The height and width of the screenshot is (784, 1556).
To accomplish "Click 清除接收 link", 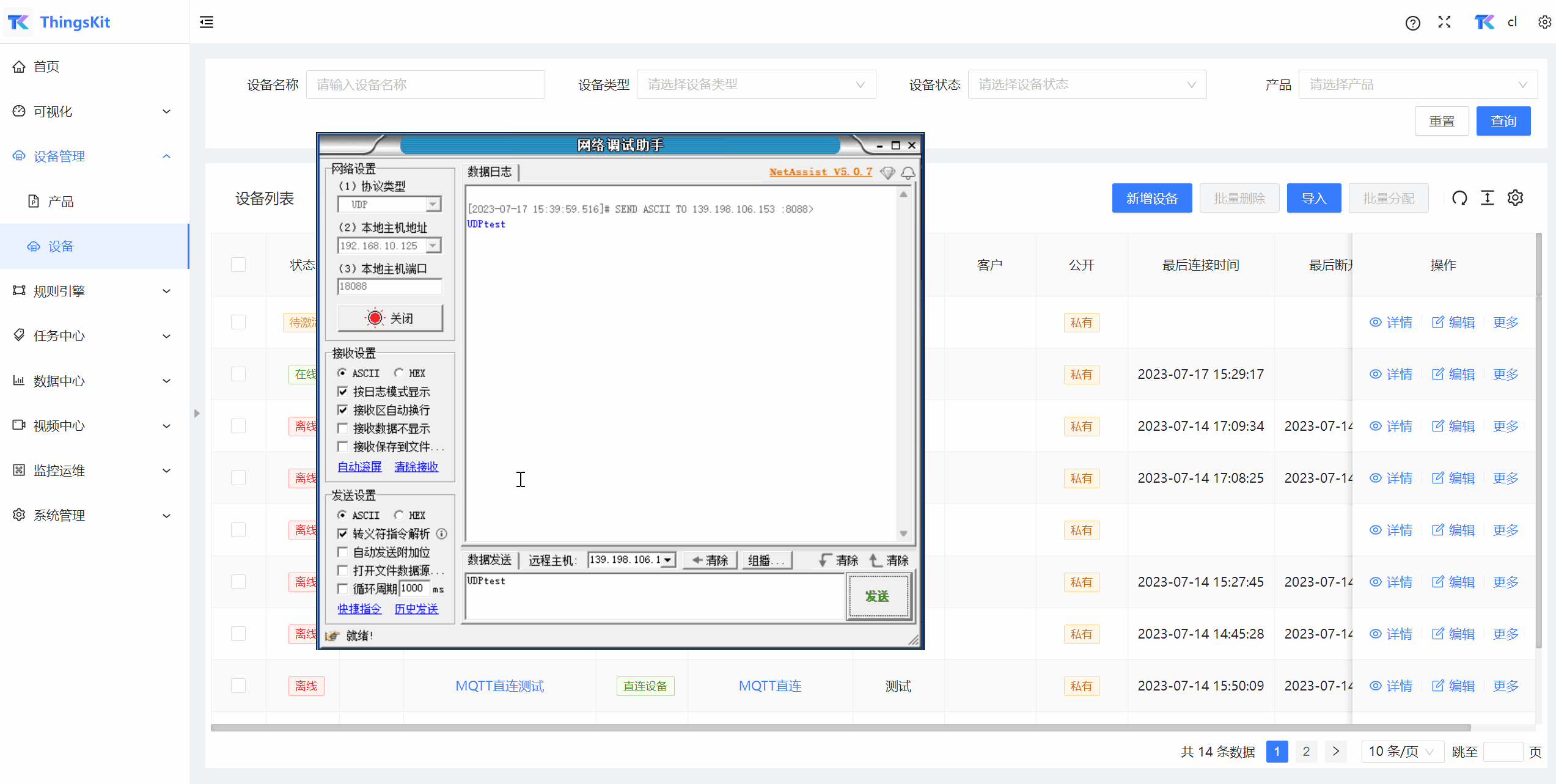I will pyautogui.click(x=416, y=467).
